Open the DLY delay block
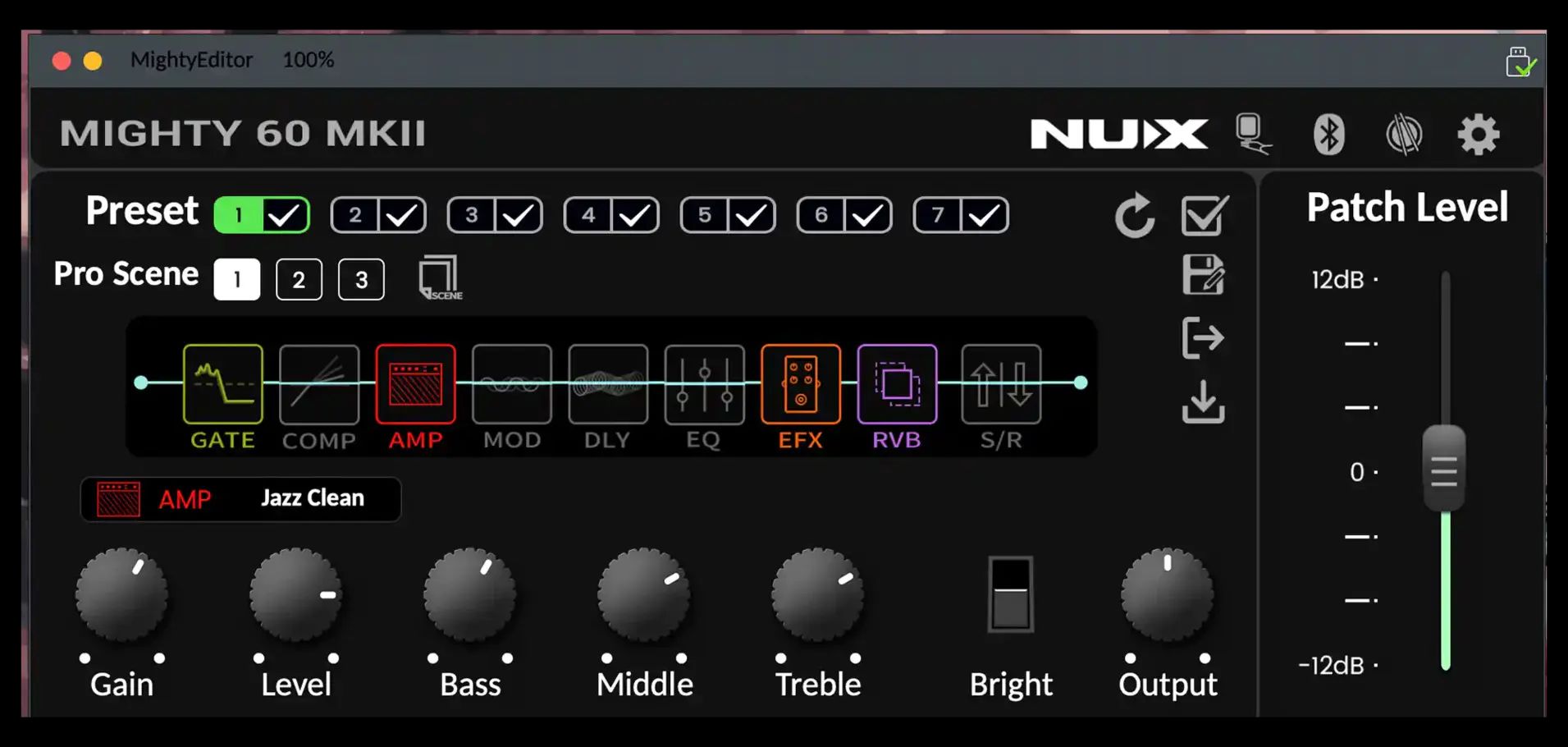Viewport: 1568px width, 747px height. click(608, 384)
